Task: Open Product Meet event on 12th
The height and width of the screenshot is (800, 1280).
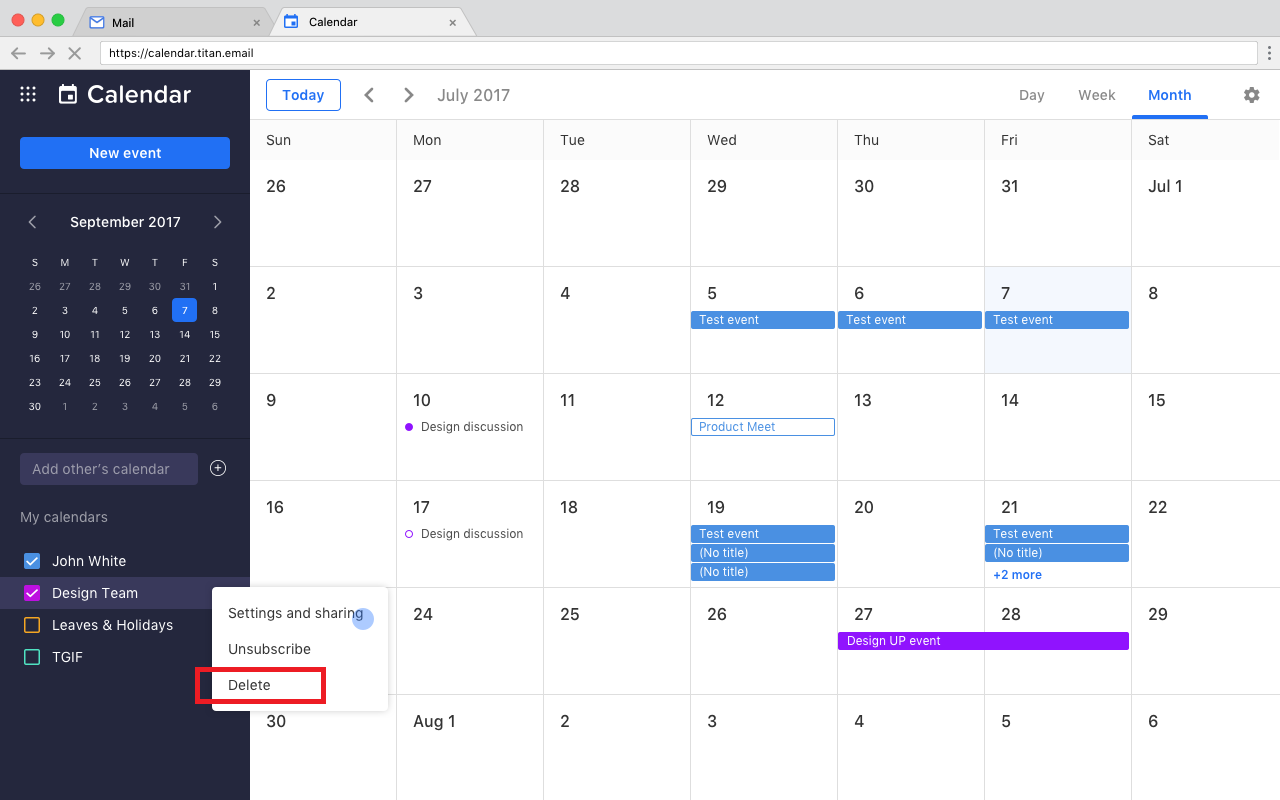Action: [763, 427]
